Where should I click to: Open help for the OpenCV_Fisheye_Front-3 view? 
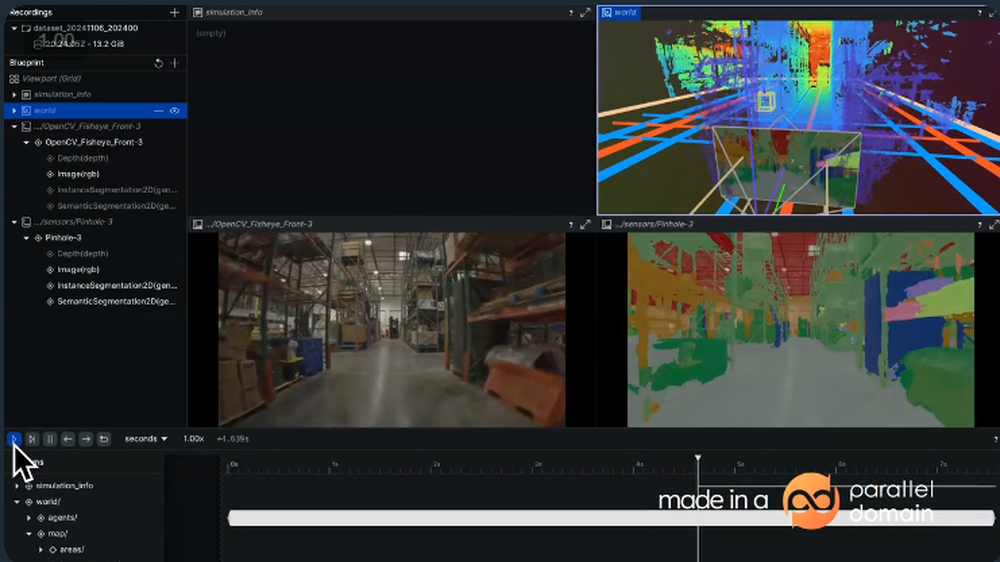[571, 225]
